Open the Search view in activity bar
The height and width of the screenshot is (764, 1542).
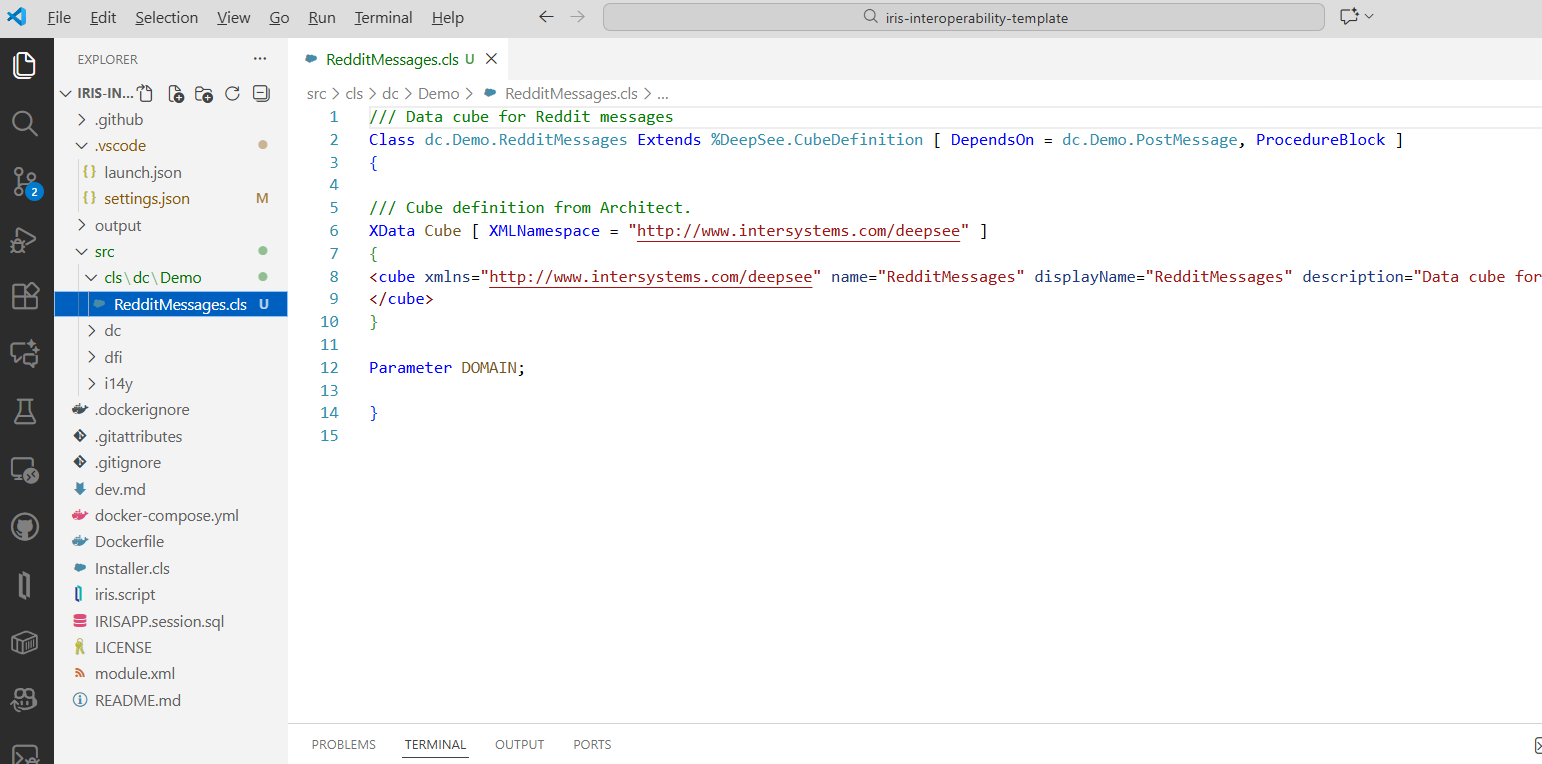click(x=25, y=123)
